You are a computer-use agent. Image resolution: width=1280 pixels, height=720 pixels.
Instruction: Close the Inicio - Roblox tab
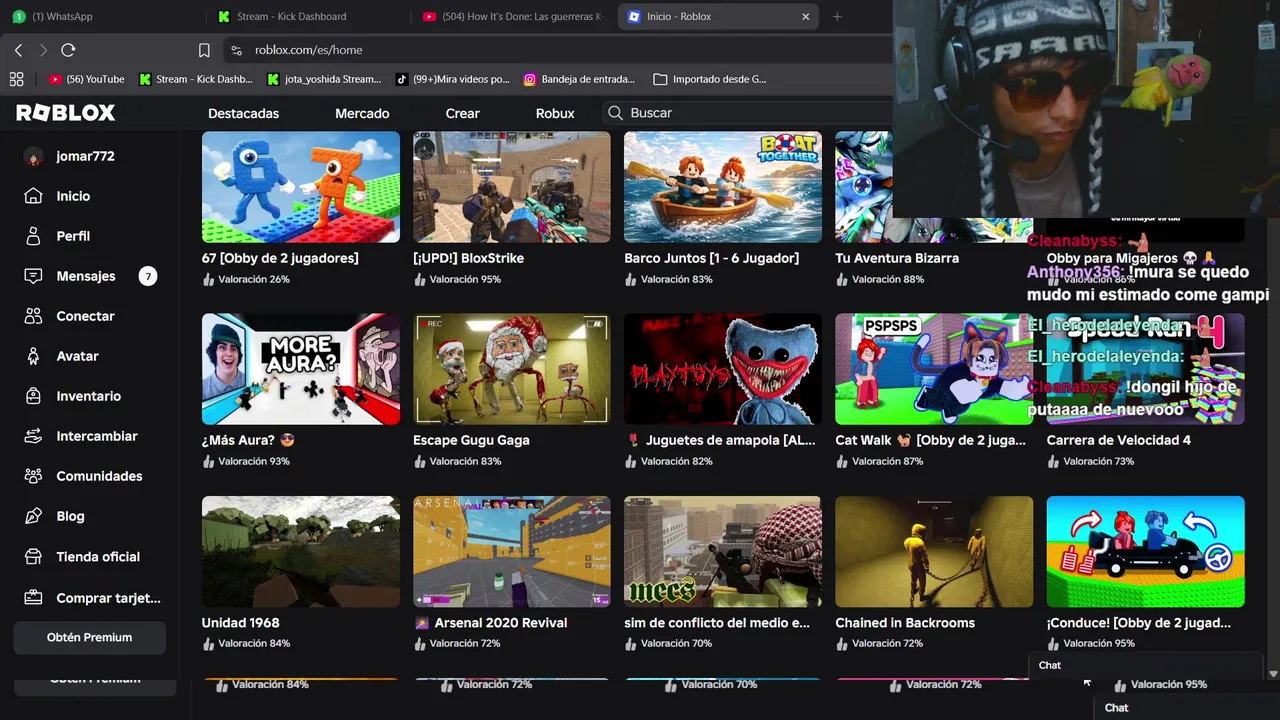[x=806, y=16]
